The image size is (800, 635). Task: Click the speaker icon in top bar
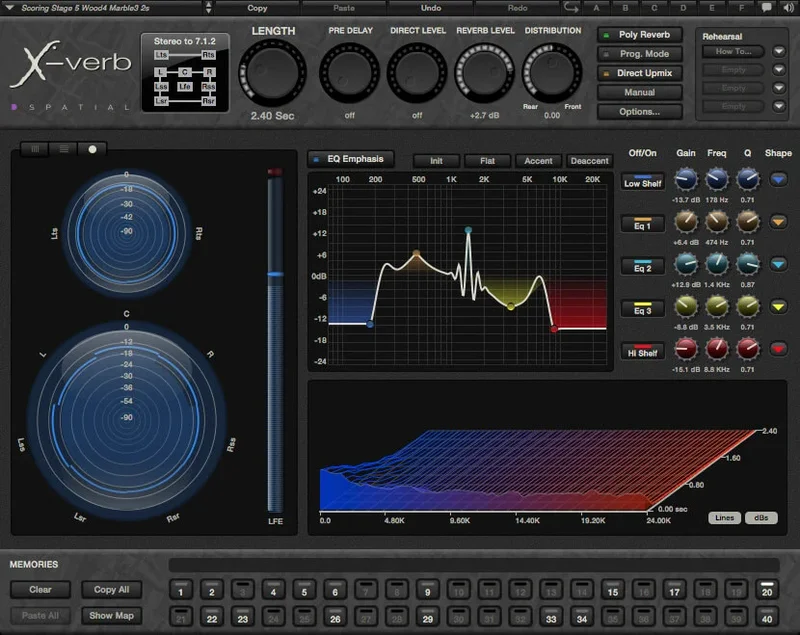789,8
